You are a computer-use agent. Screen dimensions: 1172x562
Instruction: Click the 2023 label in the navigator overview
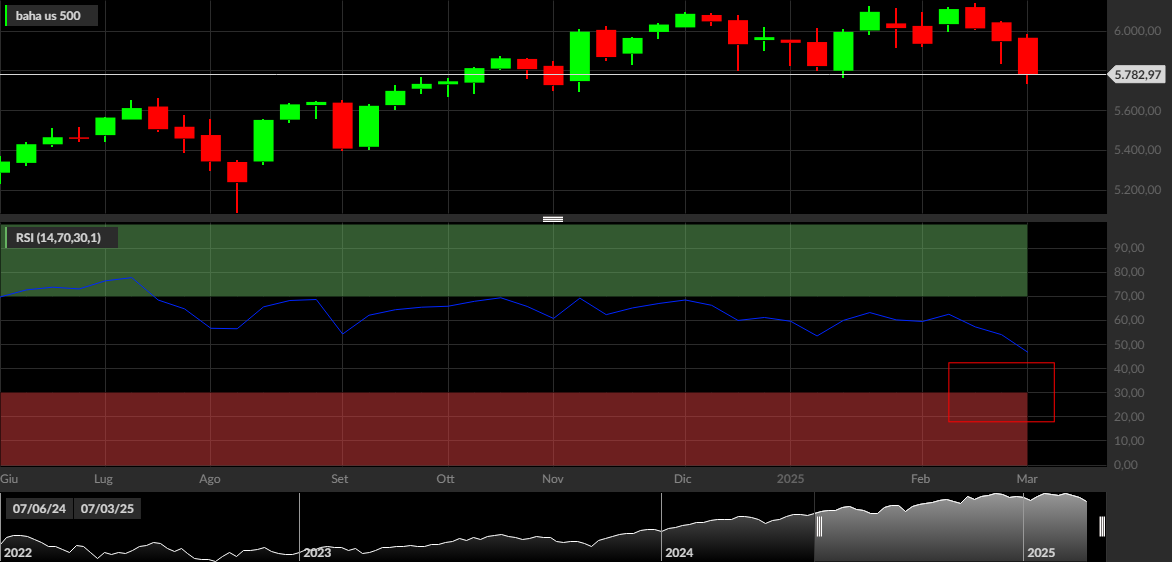[x=317, y=553]
